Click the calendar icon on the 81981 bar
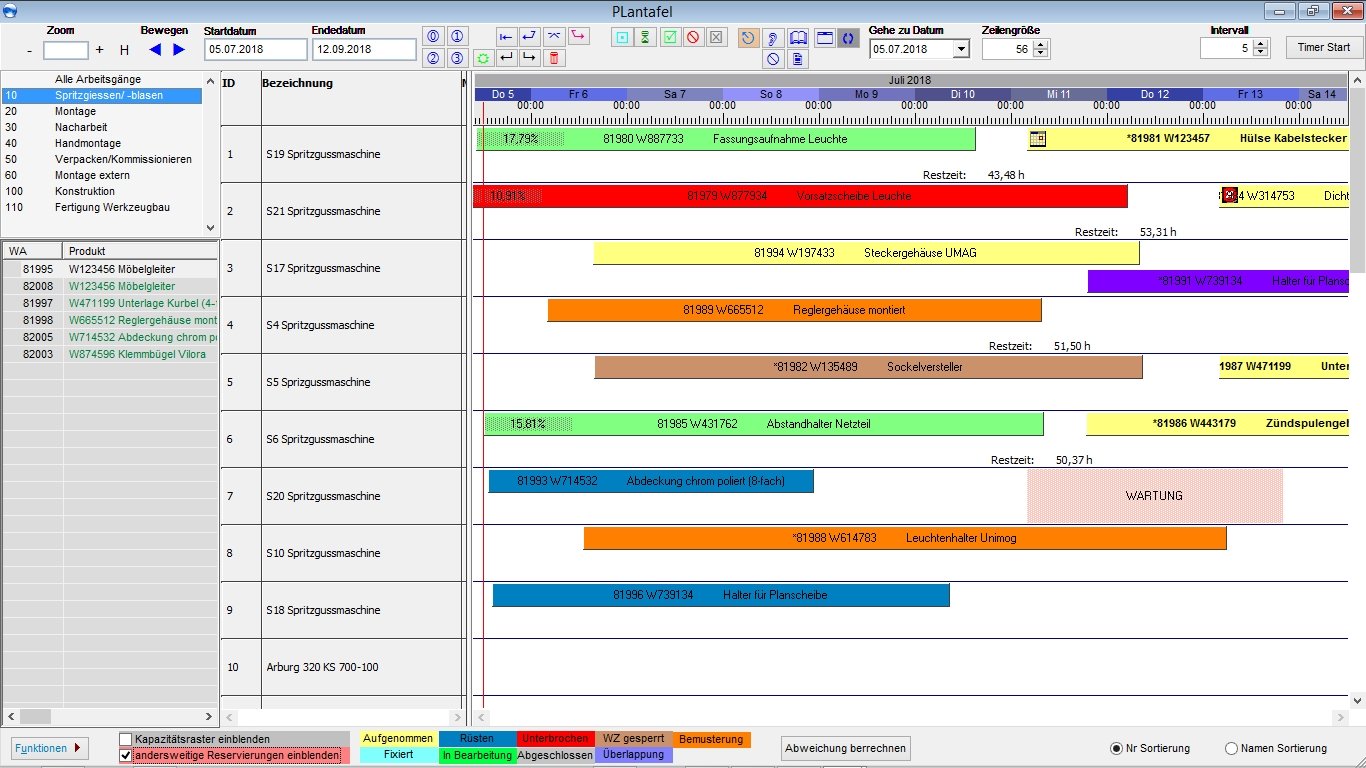 tap(1038, 139)
